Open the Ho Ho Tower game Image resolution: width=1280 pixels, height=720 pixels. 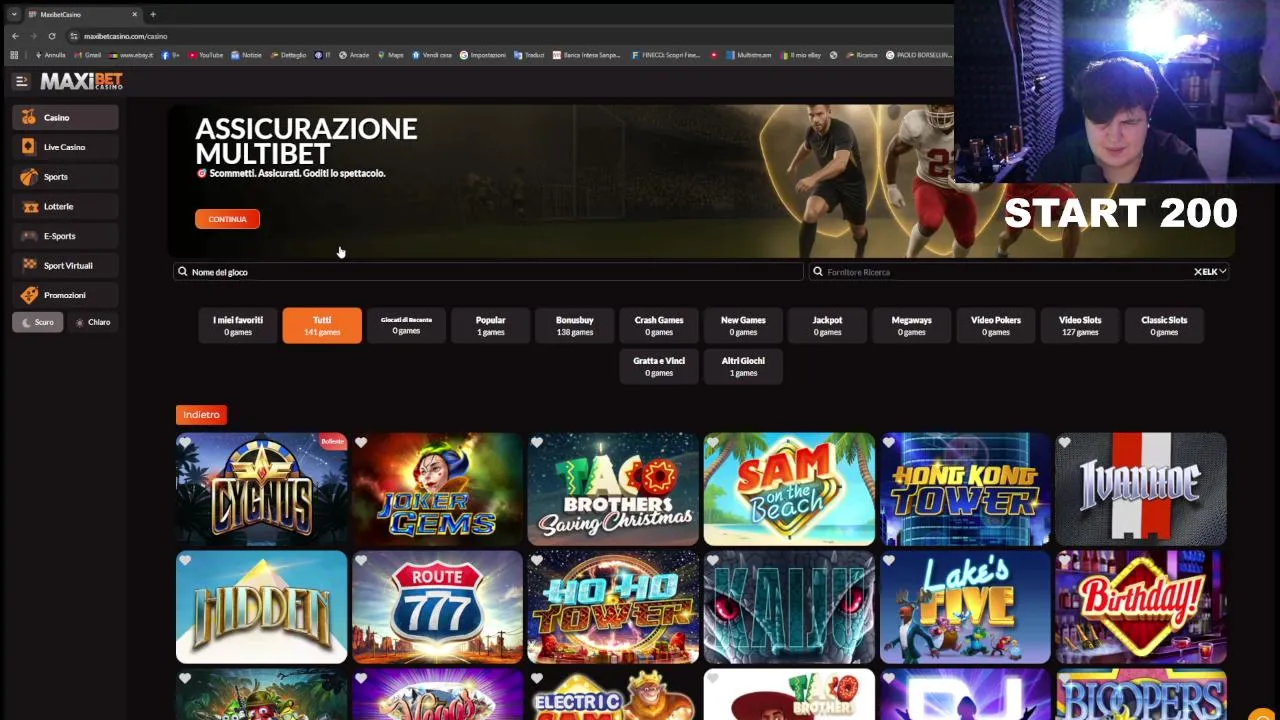pos(613,607)
